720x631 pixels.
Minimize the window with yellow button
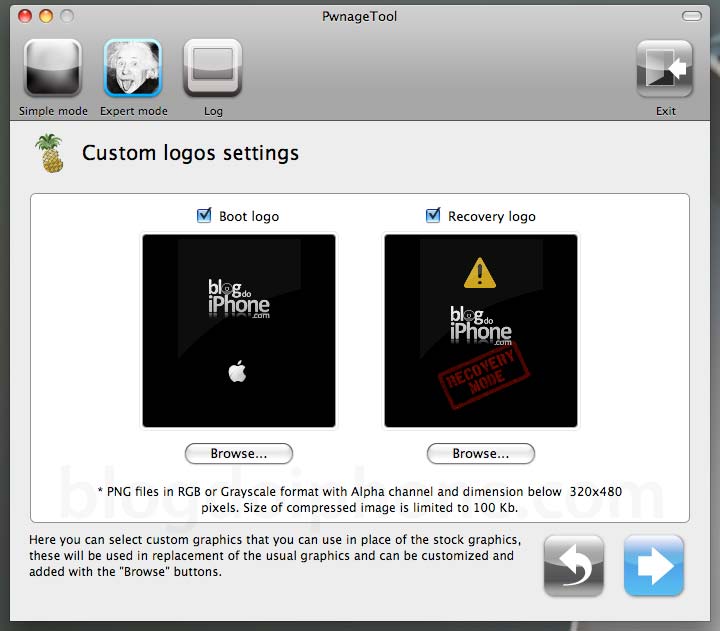click(46, 16)
